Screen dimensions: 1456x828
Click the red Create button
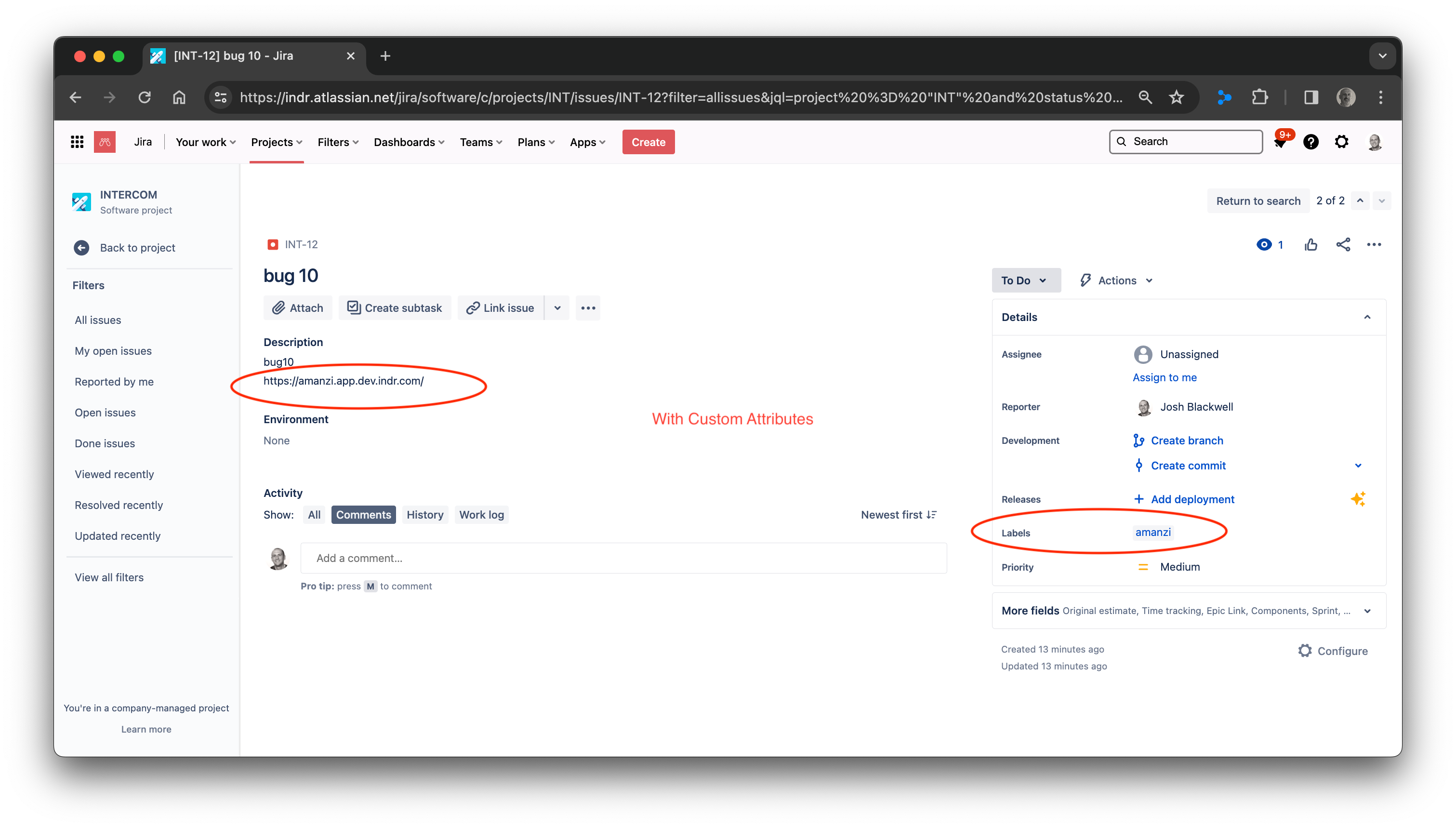click(x=648, y=142)
